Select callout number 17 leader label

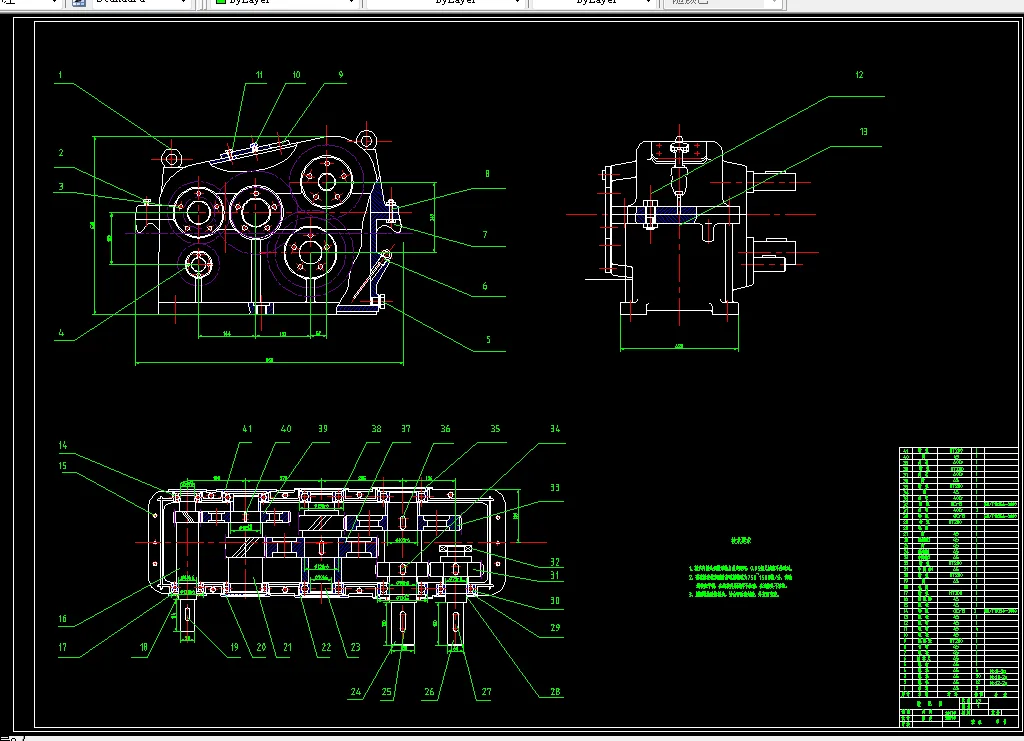[x=63, y=648]
